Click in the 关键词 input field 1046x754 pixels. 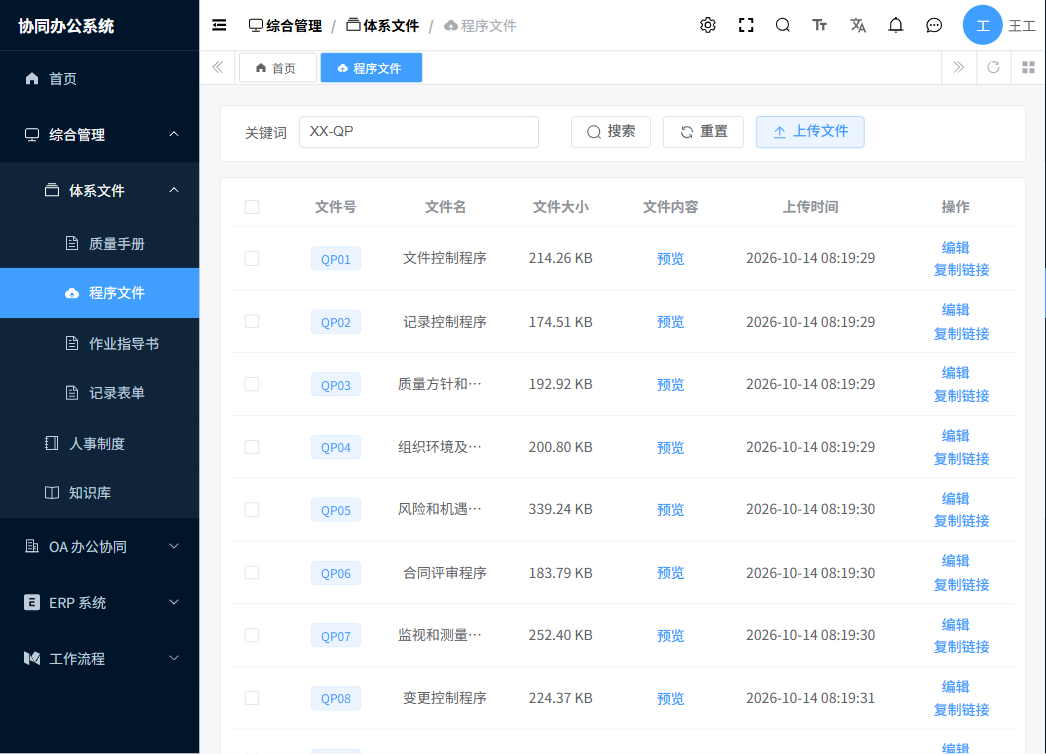tap(419, 131)
